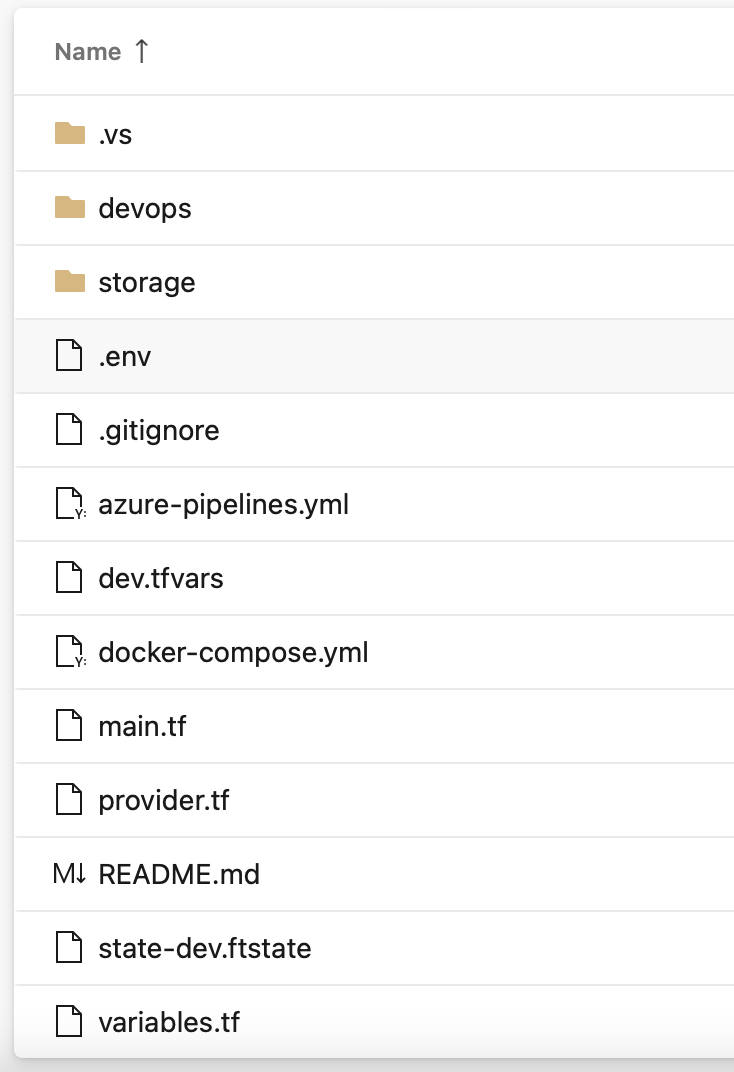Click the devops folder icon
Screen dimensions: 734x1072
pyautogui.click(x=69, y=207)
